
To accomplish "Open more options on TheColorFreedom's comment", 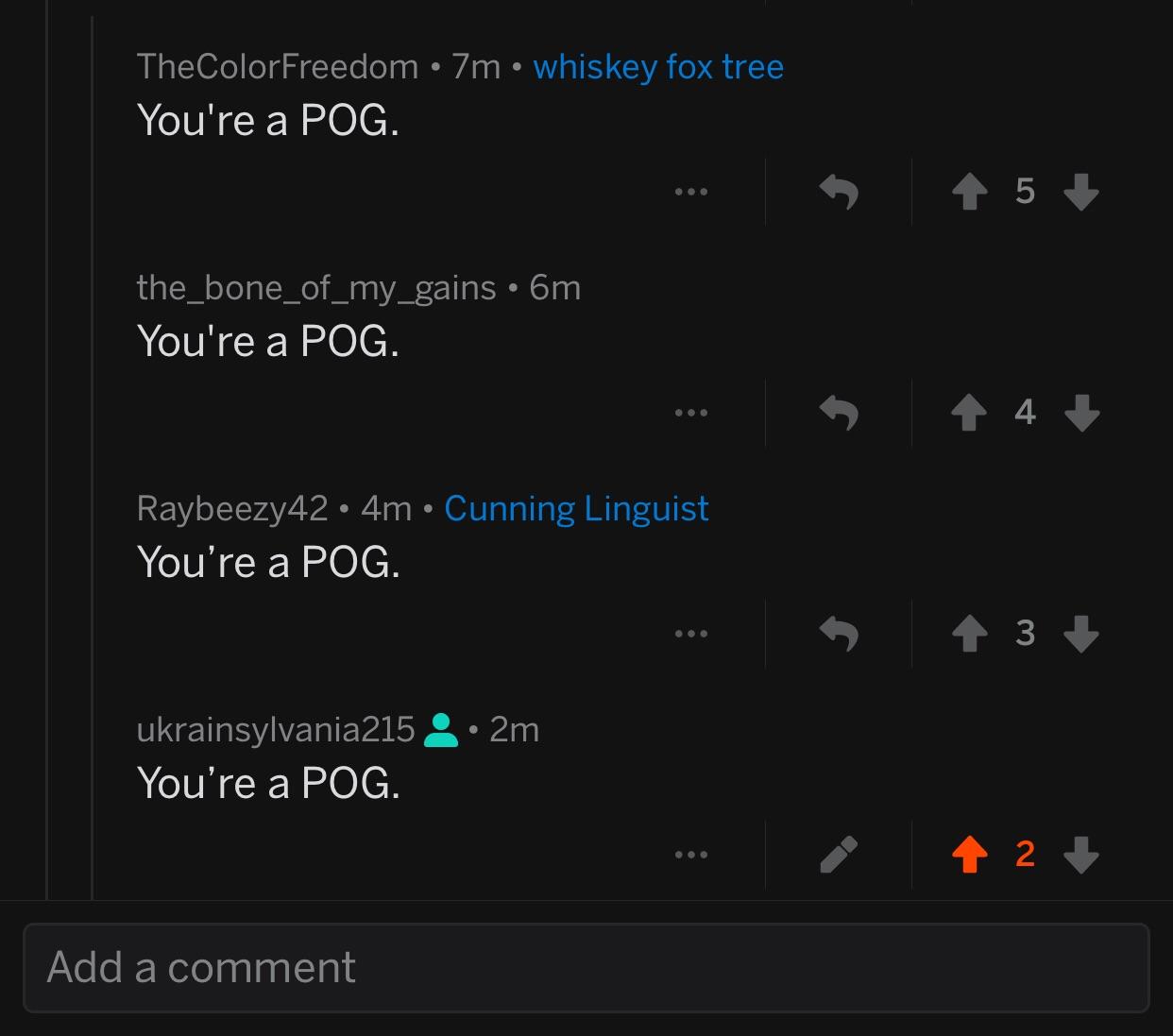I will 691,193.
